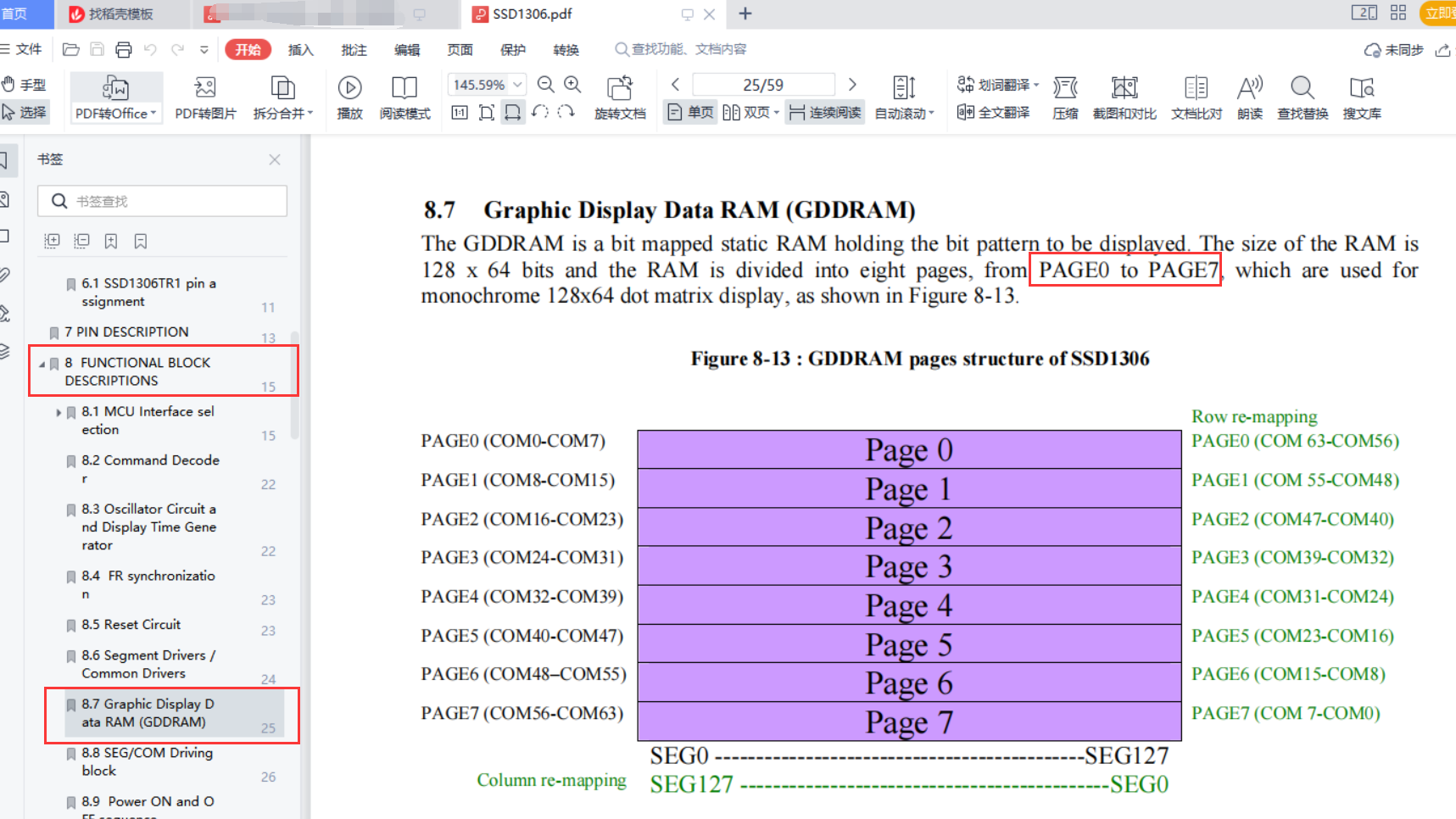Zoom out with the minus magnifier
This screenshot has width=1456, height=819.
(546, 85)
